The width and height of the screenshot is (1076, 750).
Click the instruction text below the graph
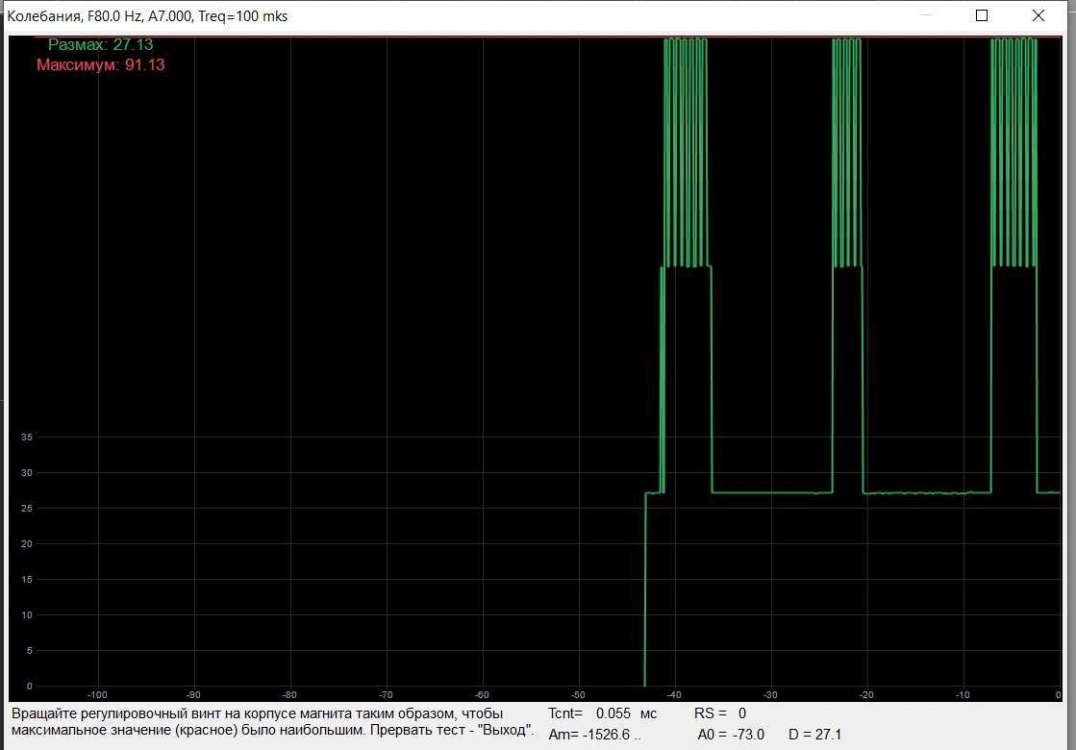(272, 722)
